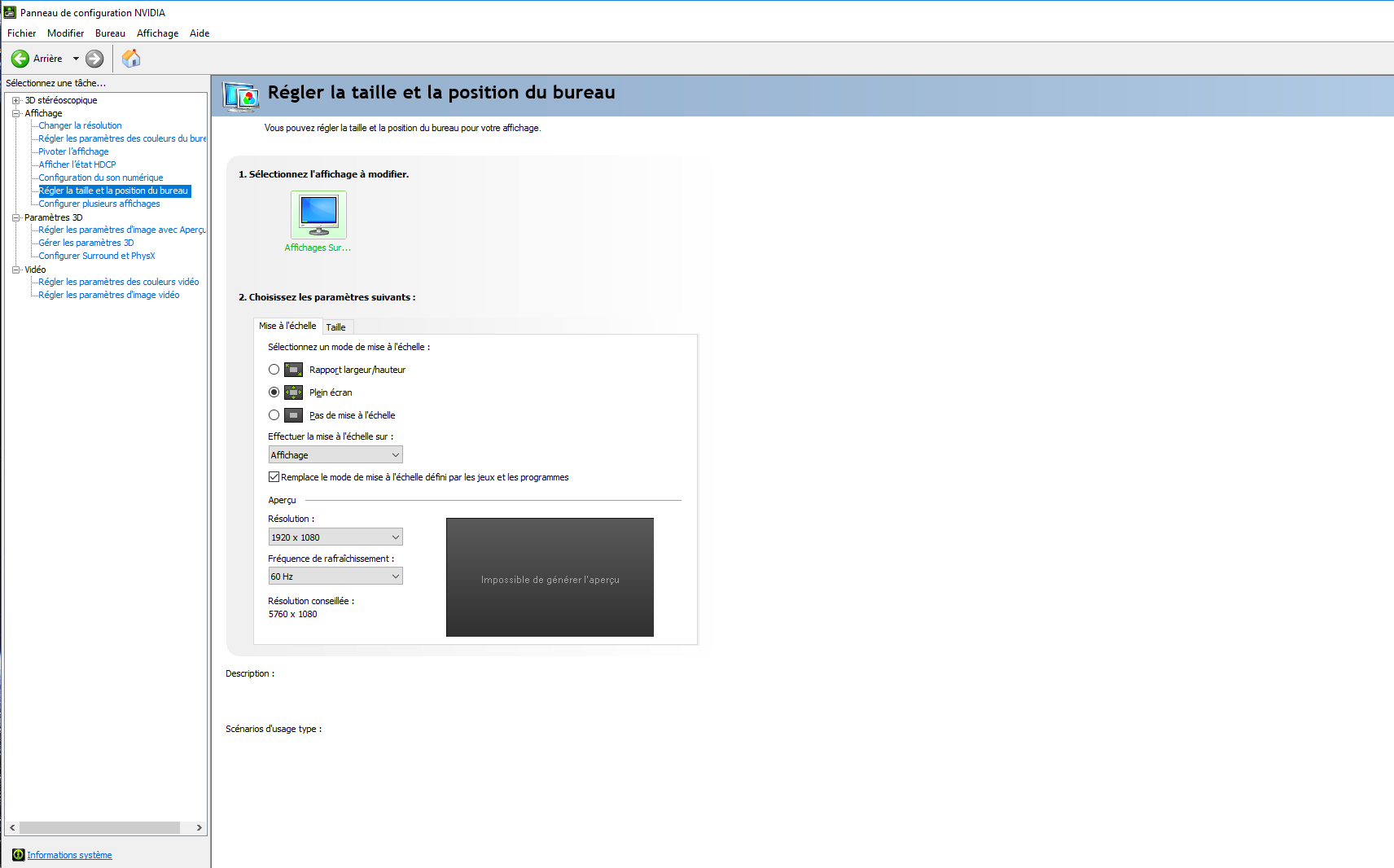Open Changer la résolution link
The height and width of the screenshot is (868, 1394).
pyautogui.click(x=80, y=125)
